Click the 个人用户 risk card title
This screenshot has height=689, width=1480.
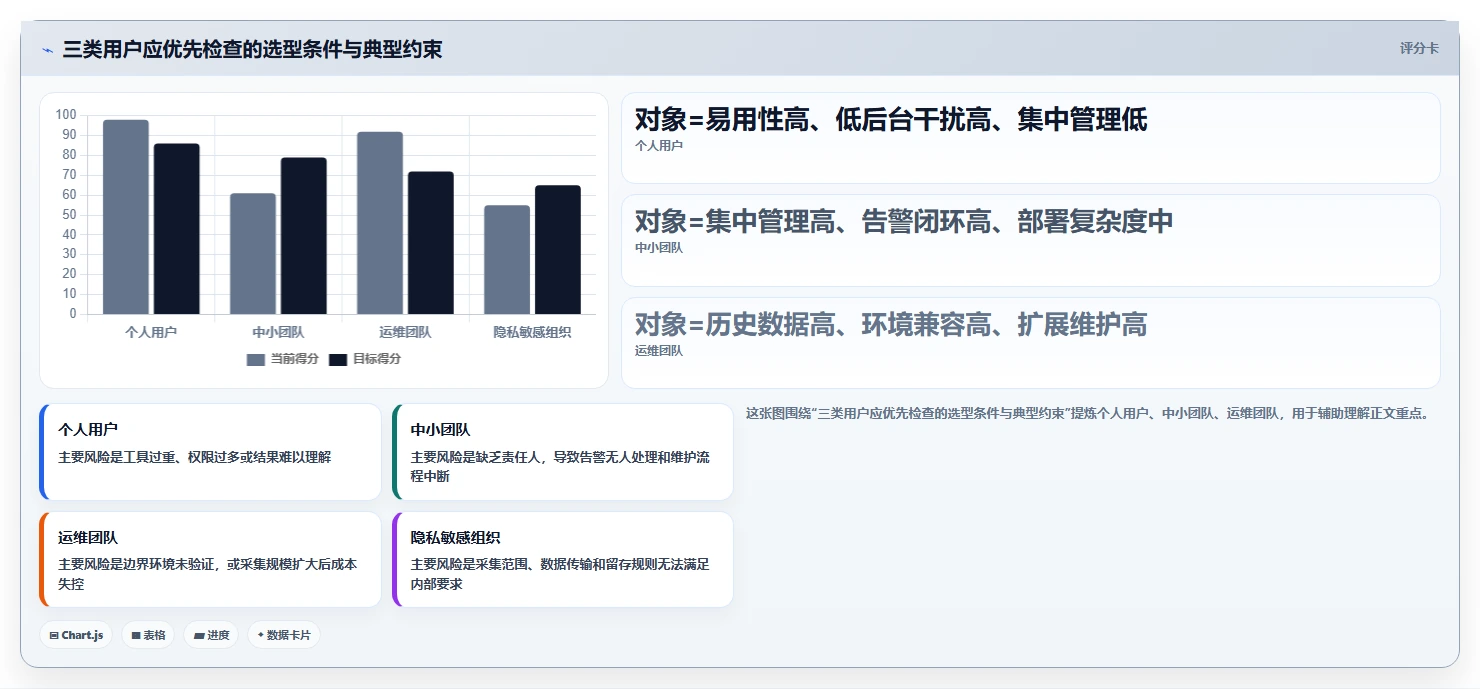(88, 429)
